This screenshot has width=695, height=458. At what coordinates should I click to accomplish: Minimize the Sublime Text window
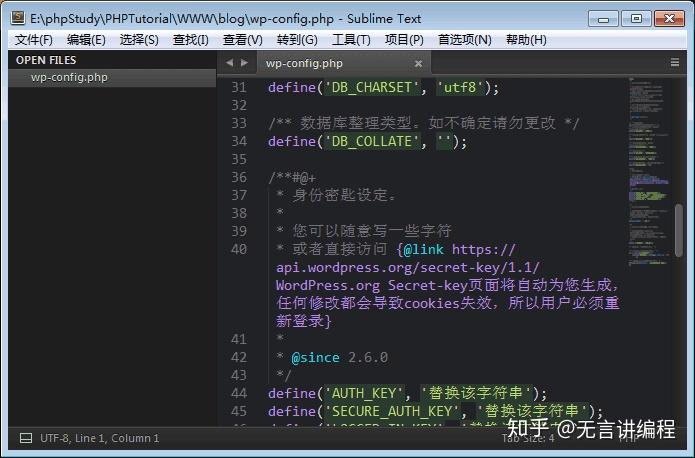click(603, 19)
